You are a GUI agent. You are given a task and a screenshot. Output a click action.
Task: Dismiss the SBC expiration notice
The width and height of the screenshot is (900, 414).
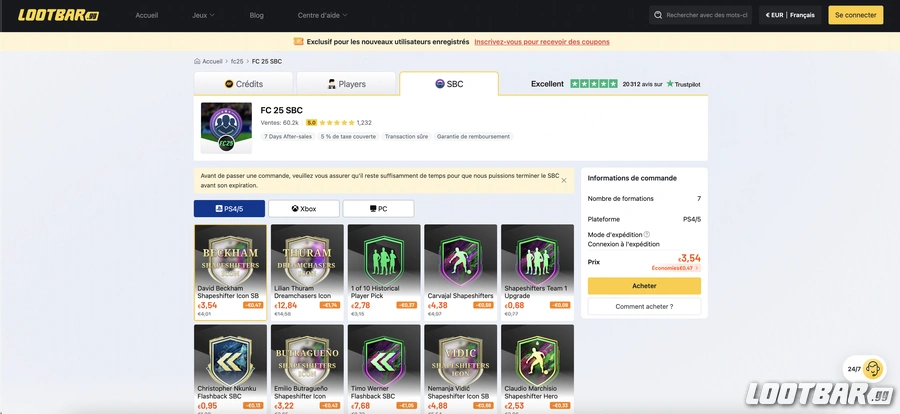pos(564,180)
